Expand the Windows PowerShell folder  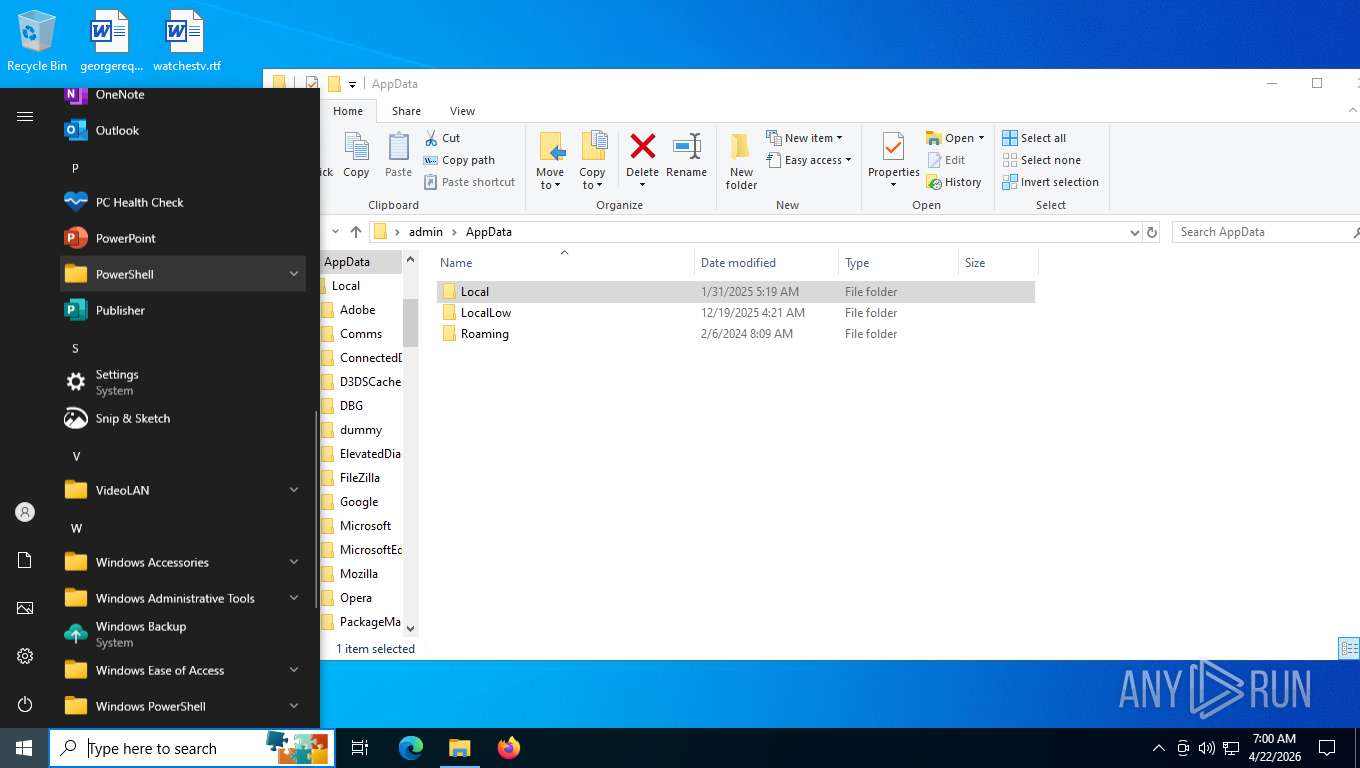[183, 706]
